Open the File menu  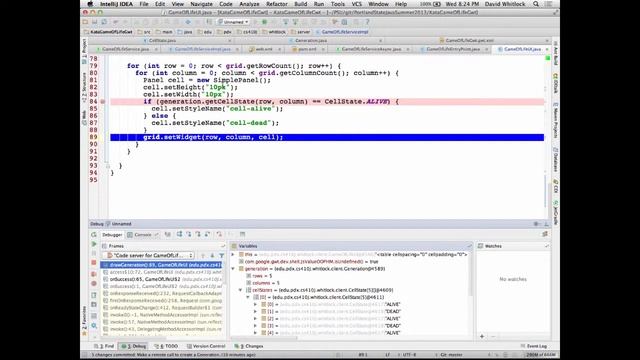coord(144,4)
